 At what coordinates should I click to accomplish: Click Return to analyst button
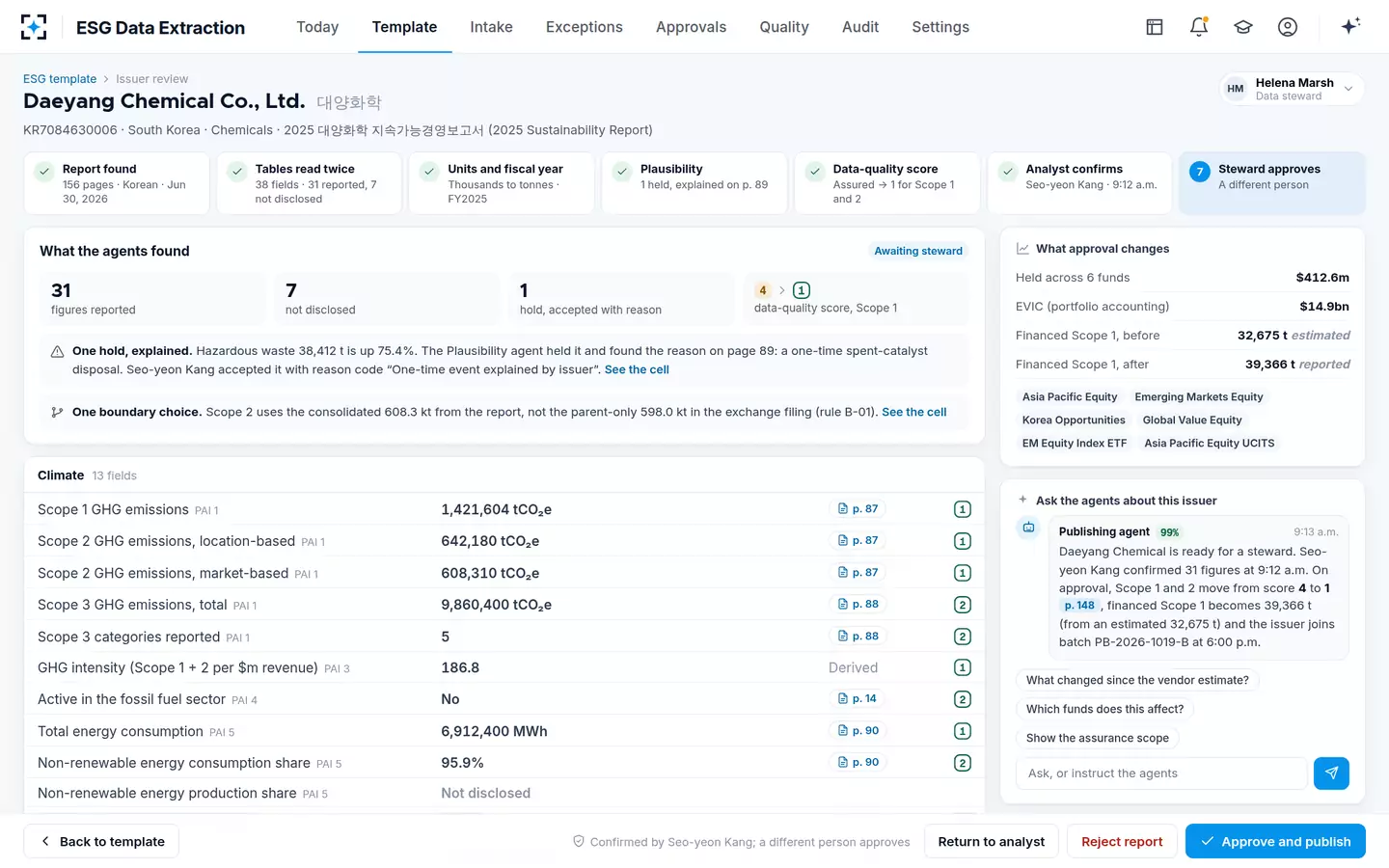click(992, 841)
